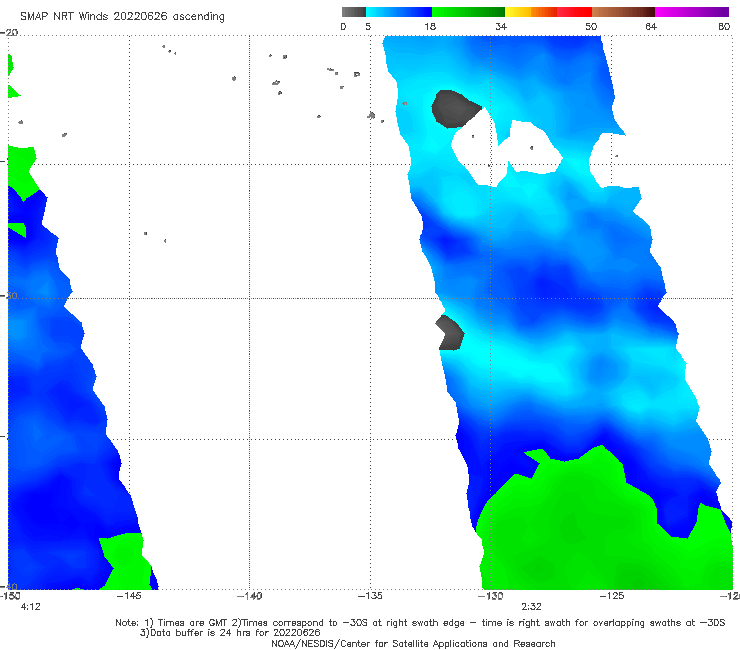This screenshot has width=740, height=650.
Task: Click the color bar label '18'
Action: tap(430, 26)
